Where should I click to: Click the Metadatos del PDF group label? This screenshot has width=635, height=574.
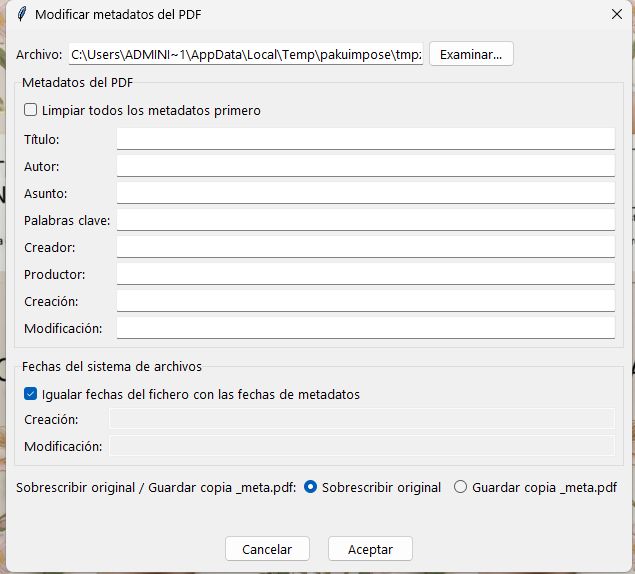pos(77,82)
